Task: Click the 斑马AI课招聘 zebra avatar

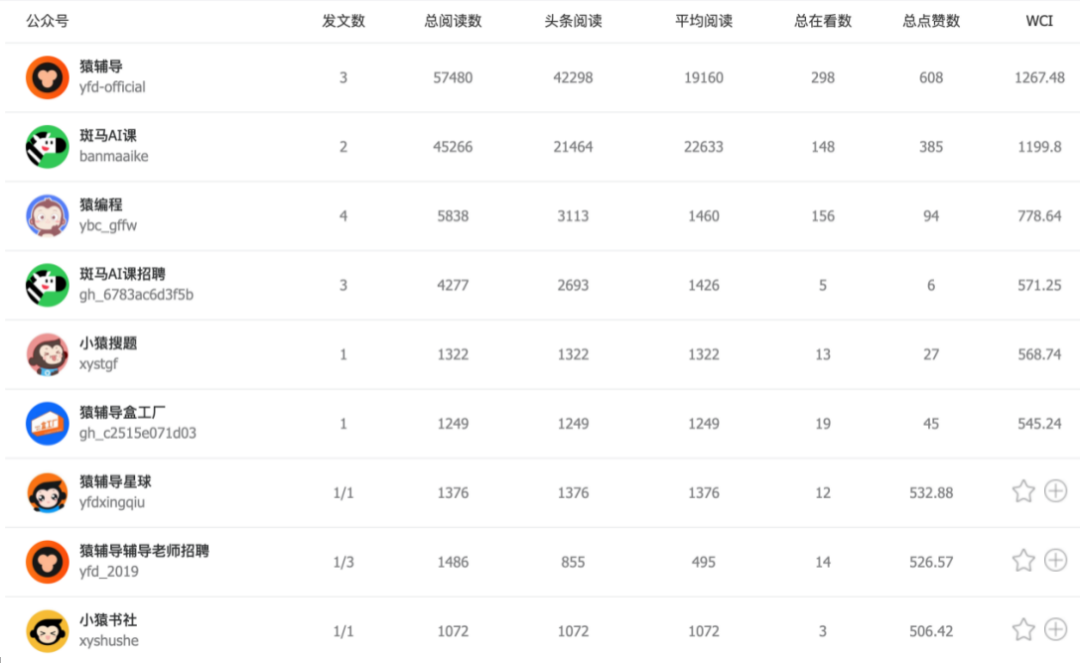Action: tap(47, 285)
